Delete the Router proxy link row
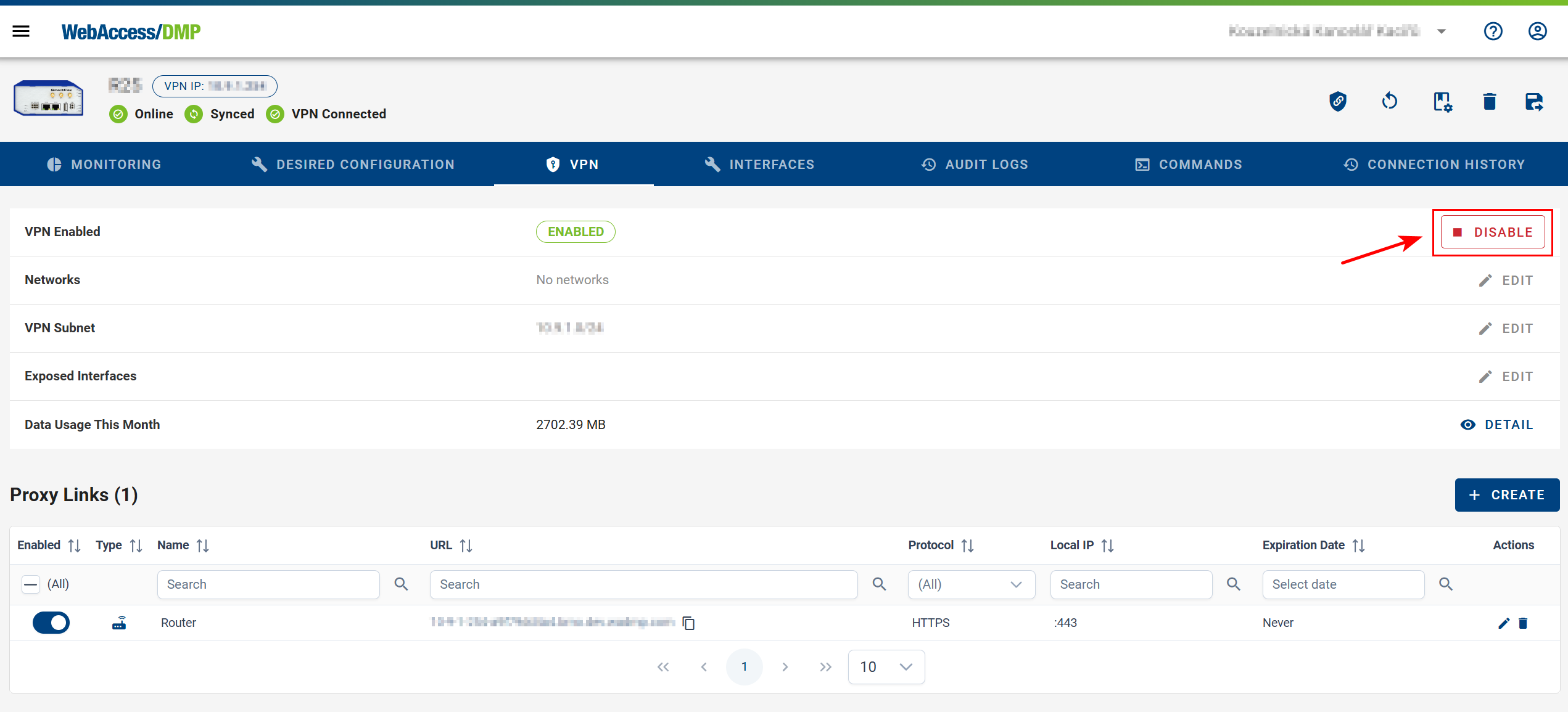The height and width of the screenshot is (712, 1568). pyautogui.click(x=1523, y=623)
